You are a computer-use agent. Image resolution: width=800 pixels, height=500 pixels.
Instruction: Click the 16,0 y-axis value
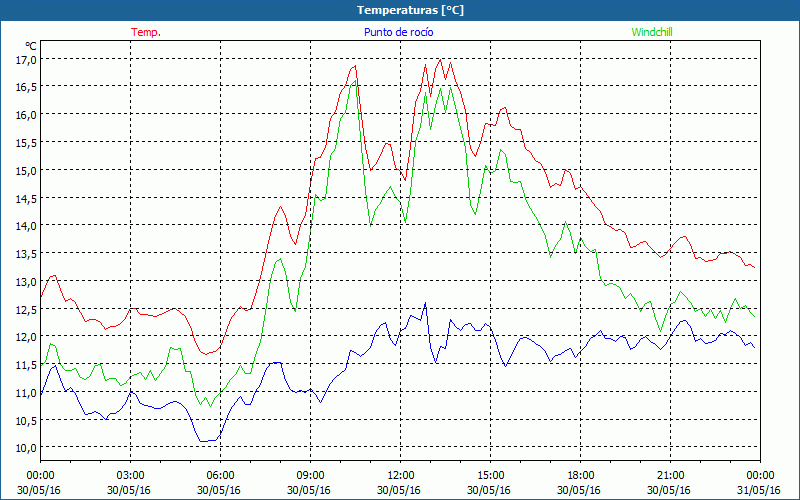pyautogui.click(x=26, y=115)
